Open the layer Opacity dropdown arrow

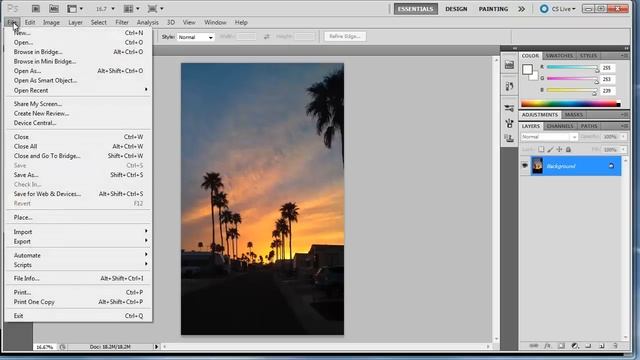tap(623, 137)
